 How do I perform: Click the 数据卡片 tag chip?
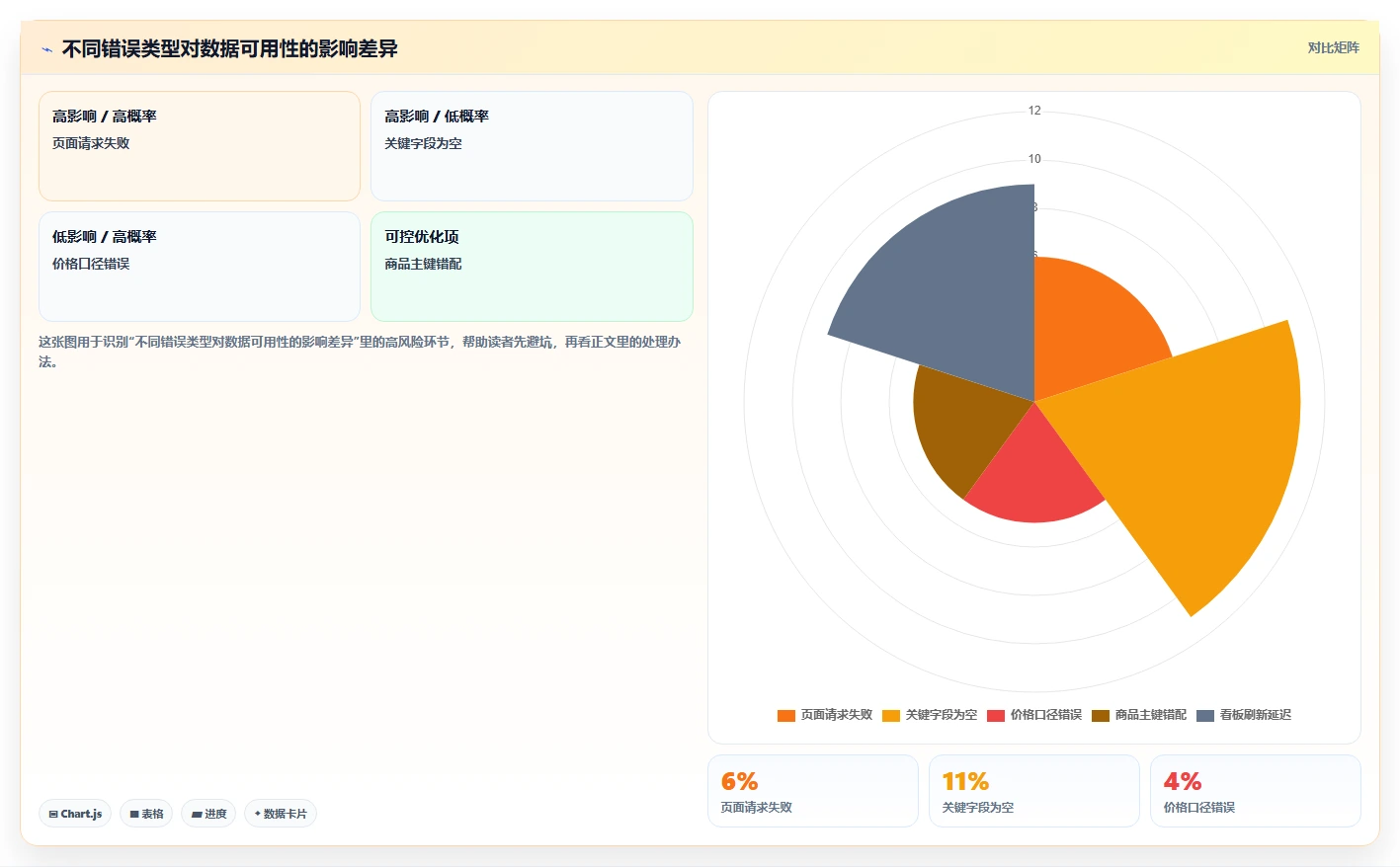tap(281, 814)
